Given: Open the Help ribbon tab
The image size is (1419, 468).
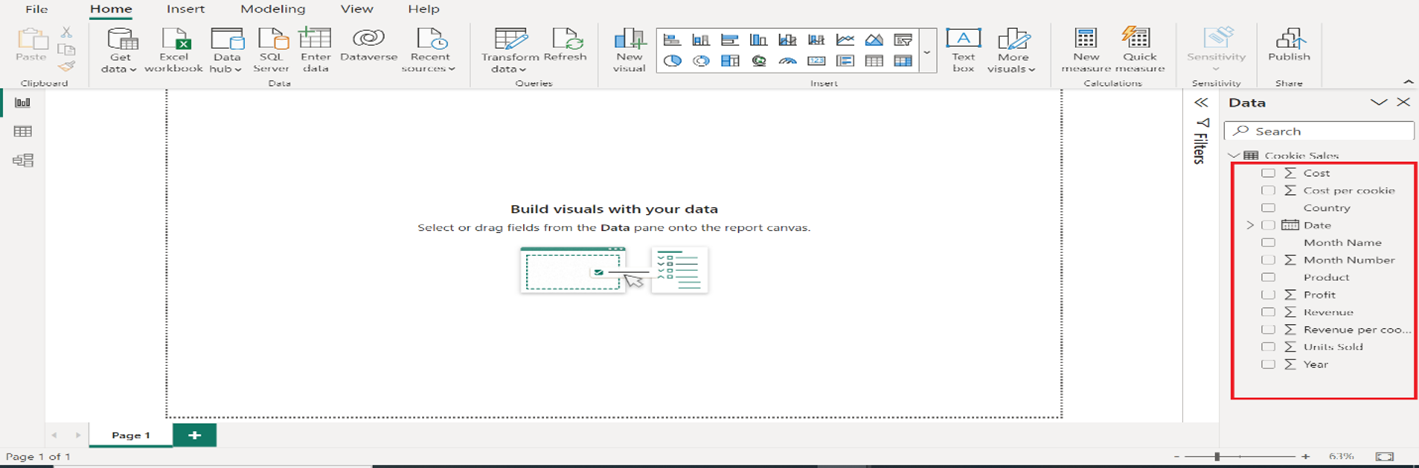Looking at the screenshot, I should (x=424, y=9).
